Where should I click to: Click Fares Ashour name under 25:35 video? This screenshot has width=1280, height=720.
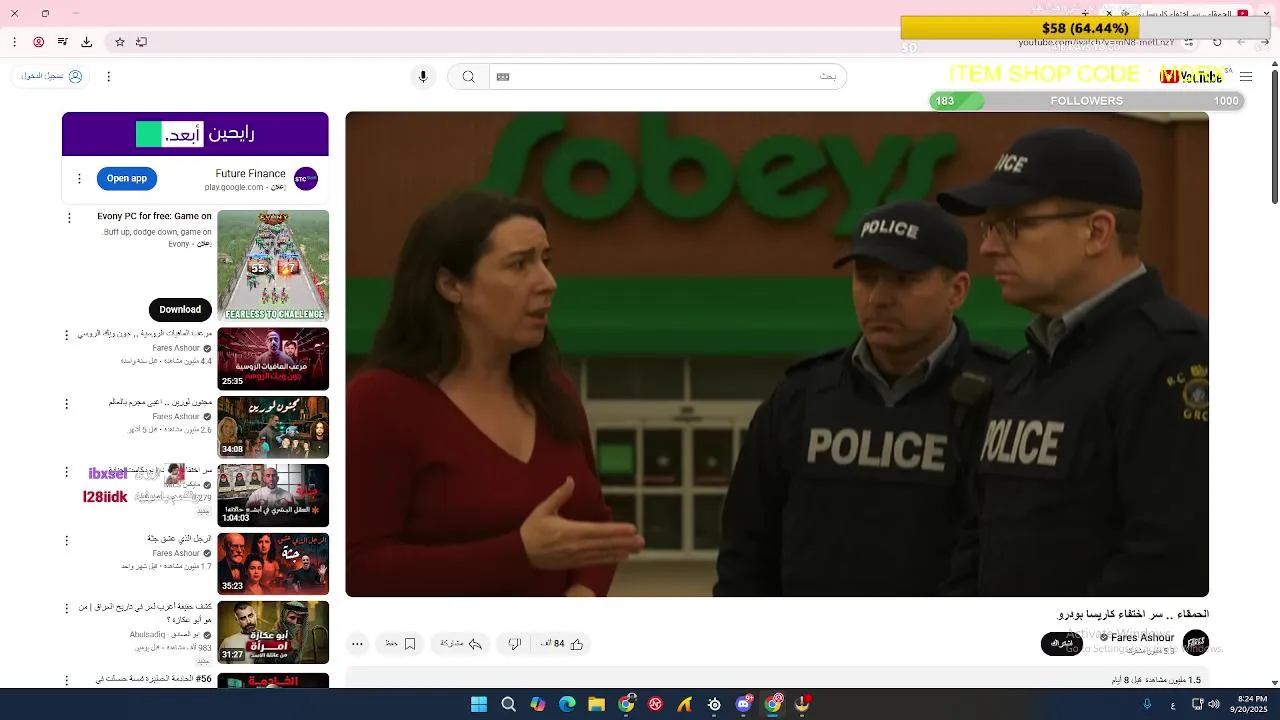(x=176, y=348)
